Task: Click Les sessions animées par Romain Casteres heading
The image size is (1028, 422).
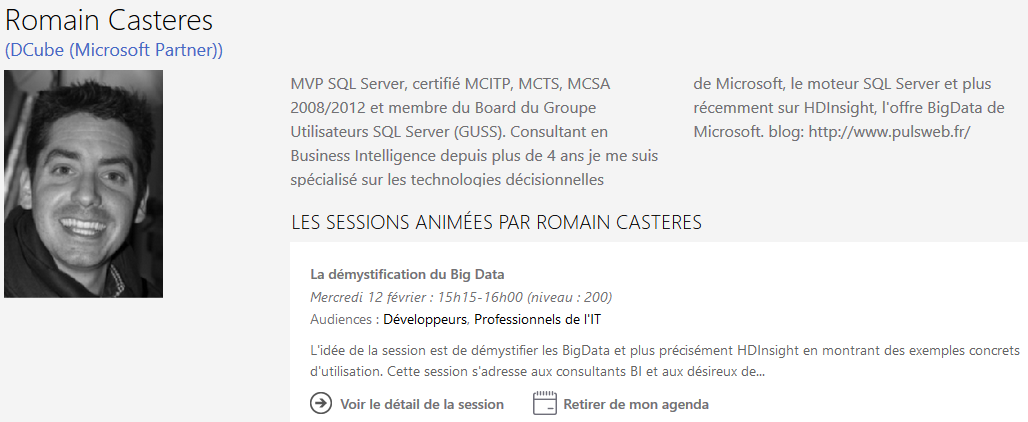Action: (x=496, y=223)
